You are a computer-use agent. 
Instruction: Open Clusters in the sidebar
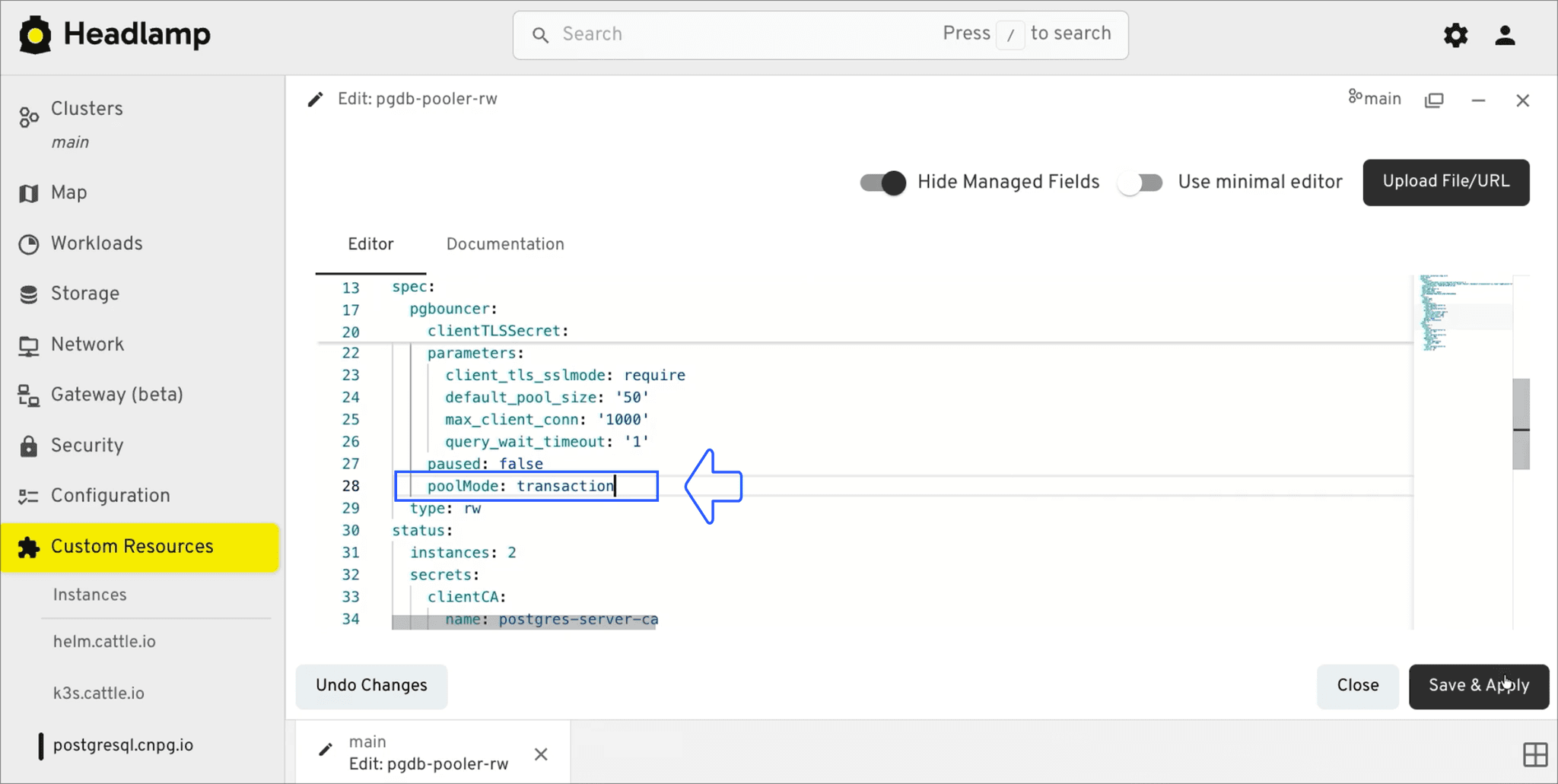point(87,109)
